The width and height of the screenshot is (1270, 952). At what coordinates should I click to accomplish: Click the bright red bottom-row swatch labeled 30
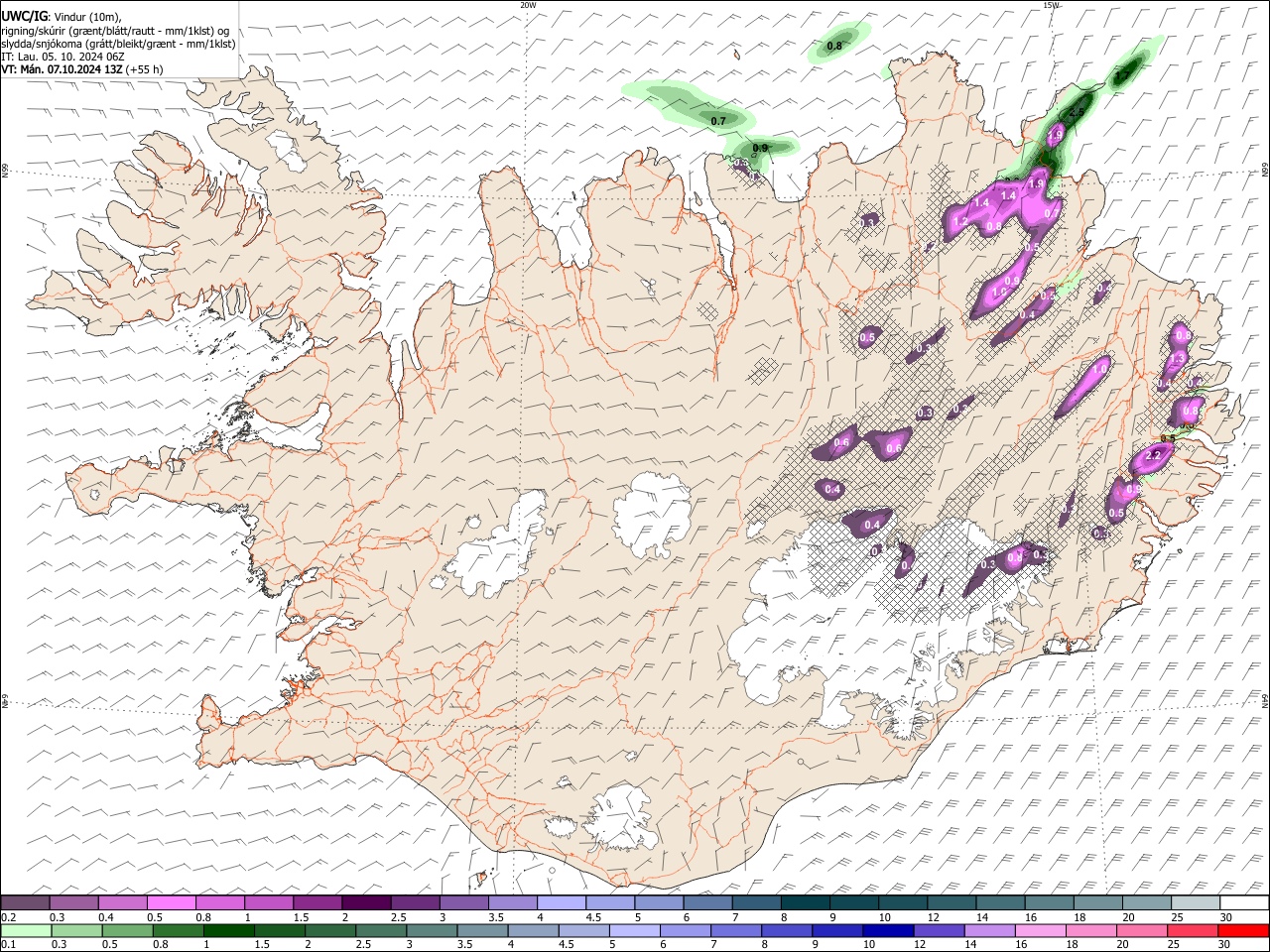[x=1244, y=930]
